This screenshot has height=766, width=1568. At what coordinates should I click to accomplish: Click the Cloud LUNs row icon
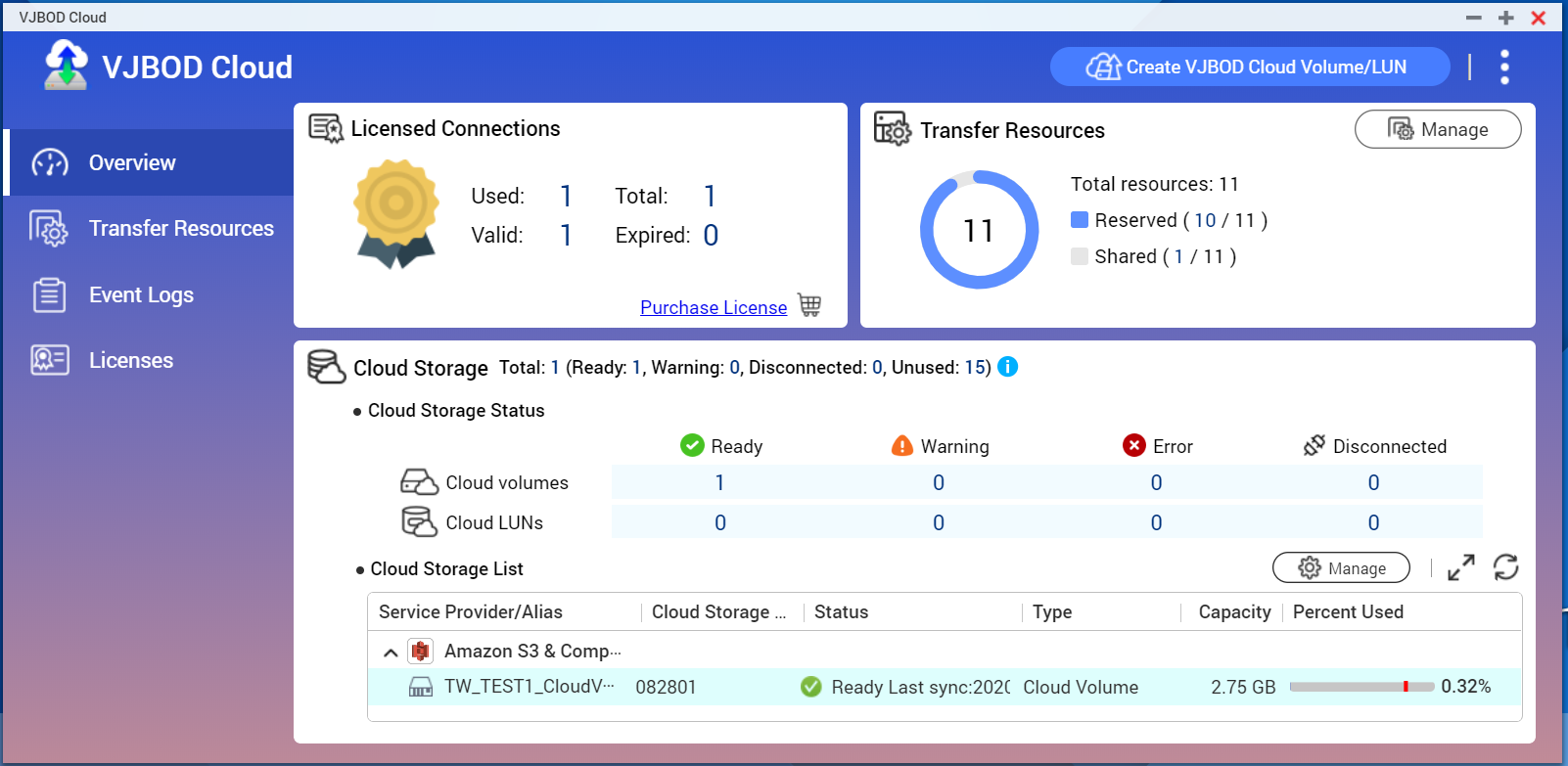419,522
